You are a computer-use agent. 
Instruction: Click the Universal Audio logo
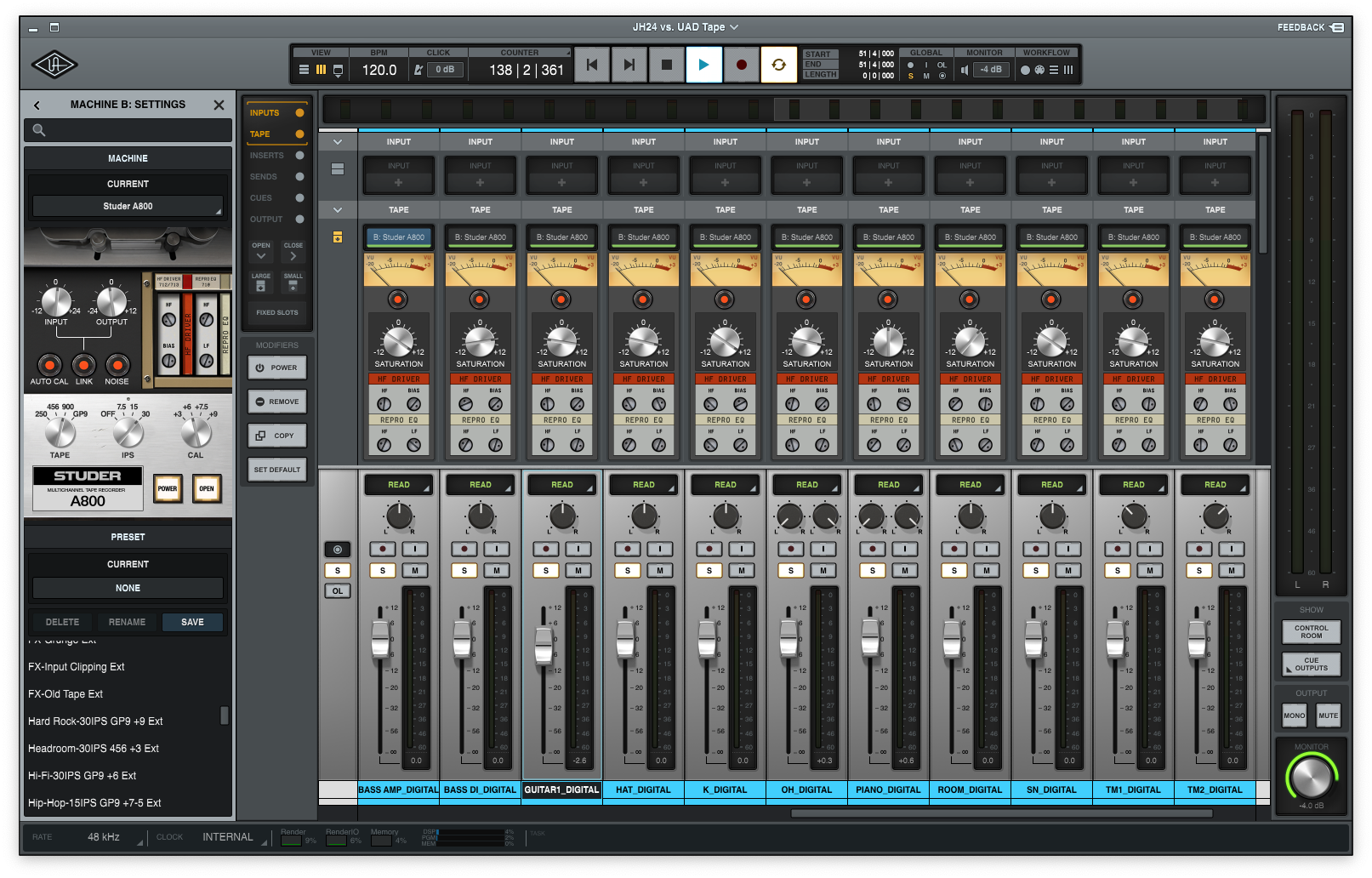(x=54, y=65)
